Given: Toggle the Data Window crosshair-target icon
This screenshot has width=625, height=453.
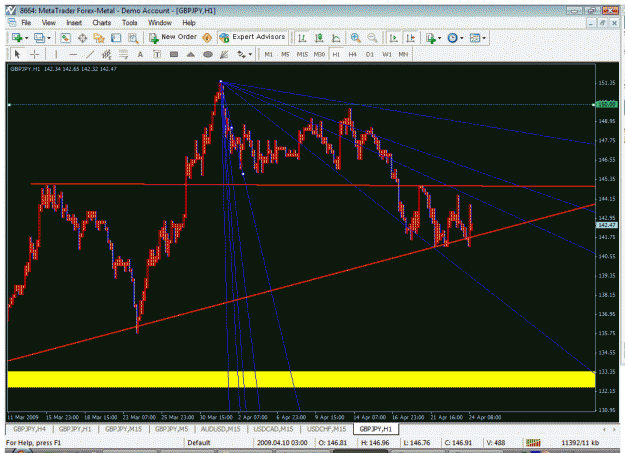Looking at the screenshot, I should 83,38.
